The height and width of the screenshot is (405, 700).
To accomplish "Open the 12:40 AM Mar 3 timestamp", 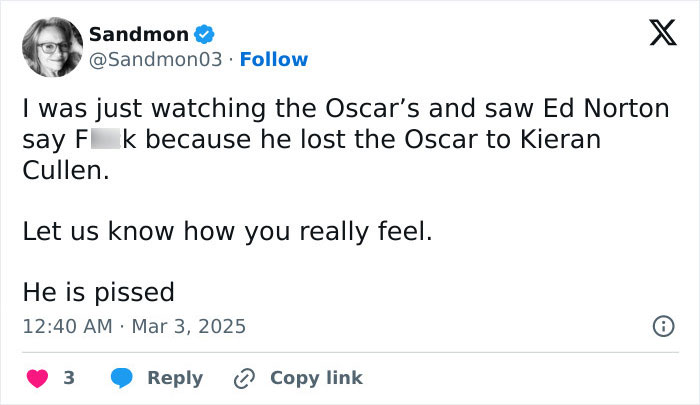I will coord(134,326).
